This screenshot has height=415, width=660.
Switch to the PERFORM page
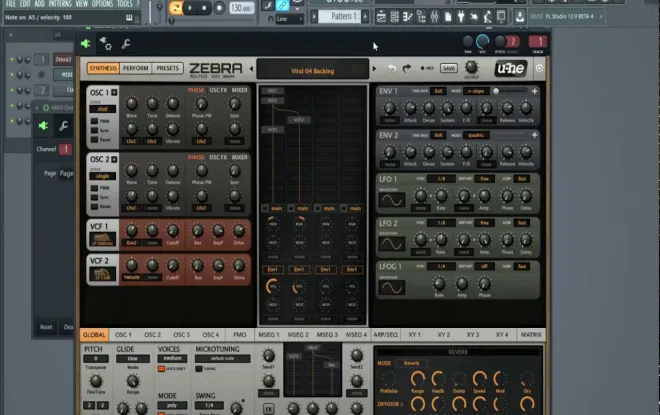135,69
